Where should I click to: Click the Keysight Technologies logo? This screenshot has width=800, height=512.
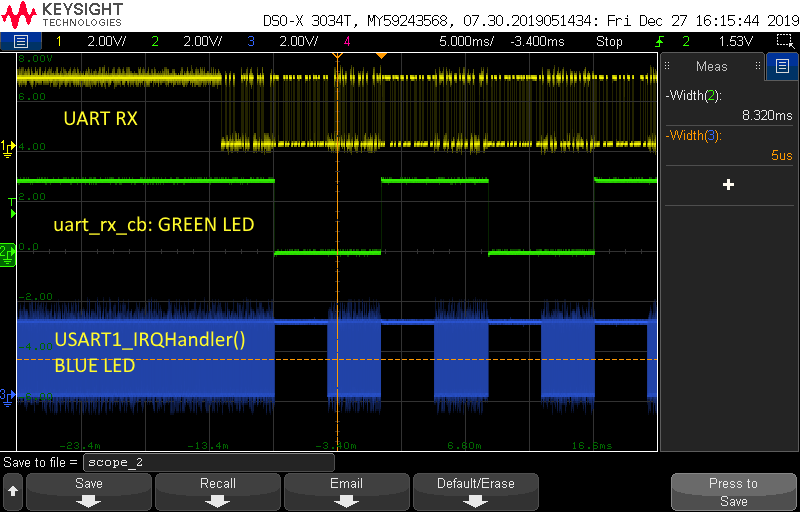pos(62,15)
